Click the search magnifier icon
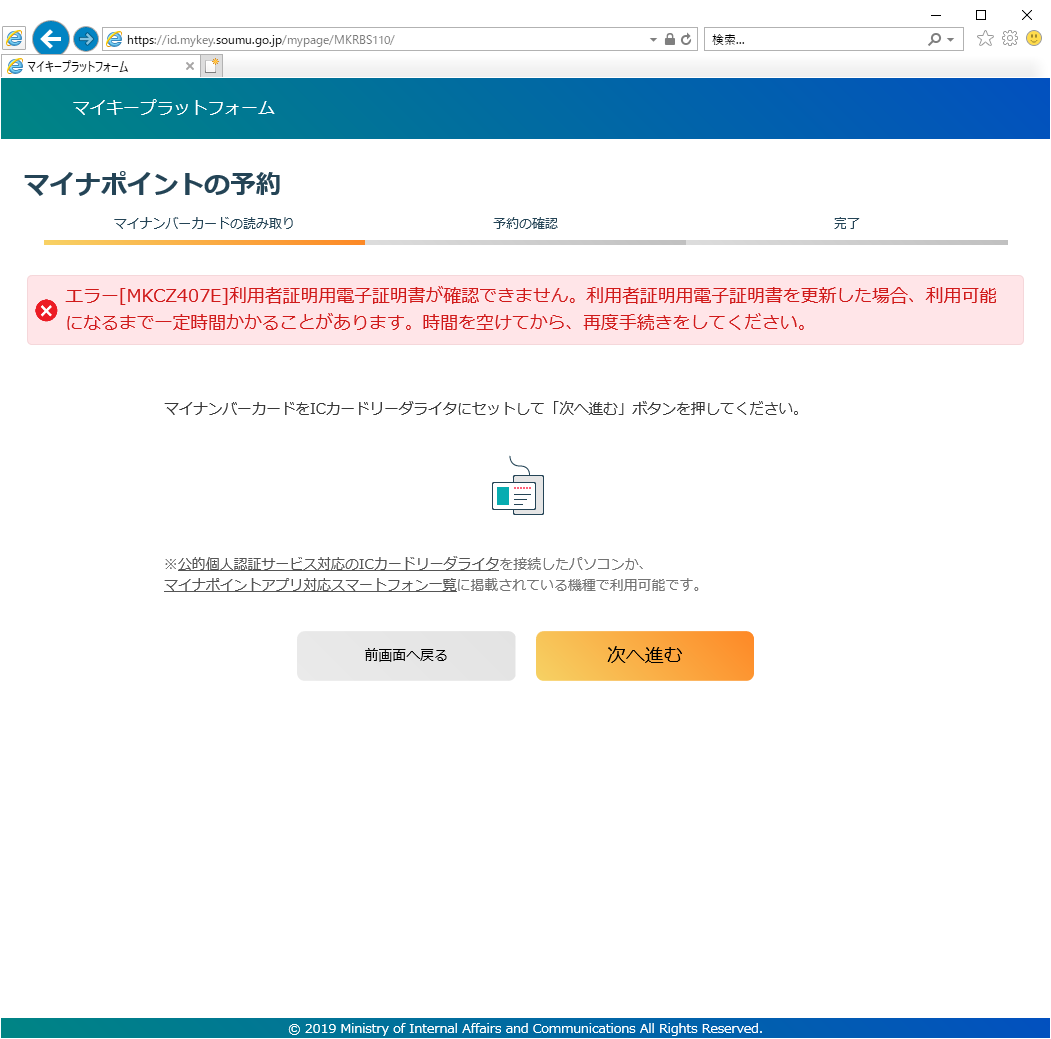 tap(934, 40)
